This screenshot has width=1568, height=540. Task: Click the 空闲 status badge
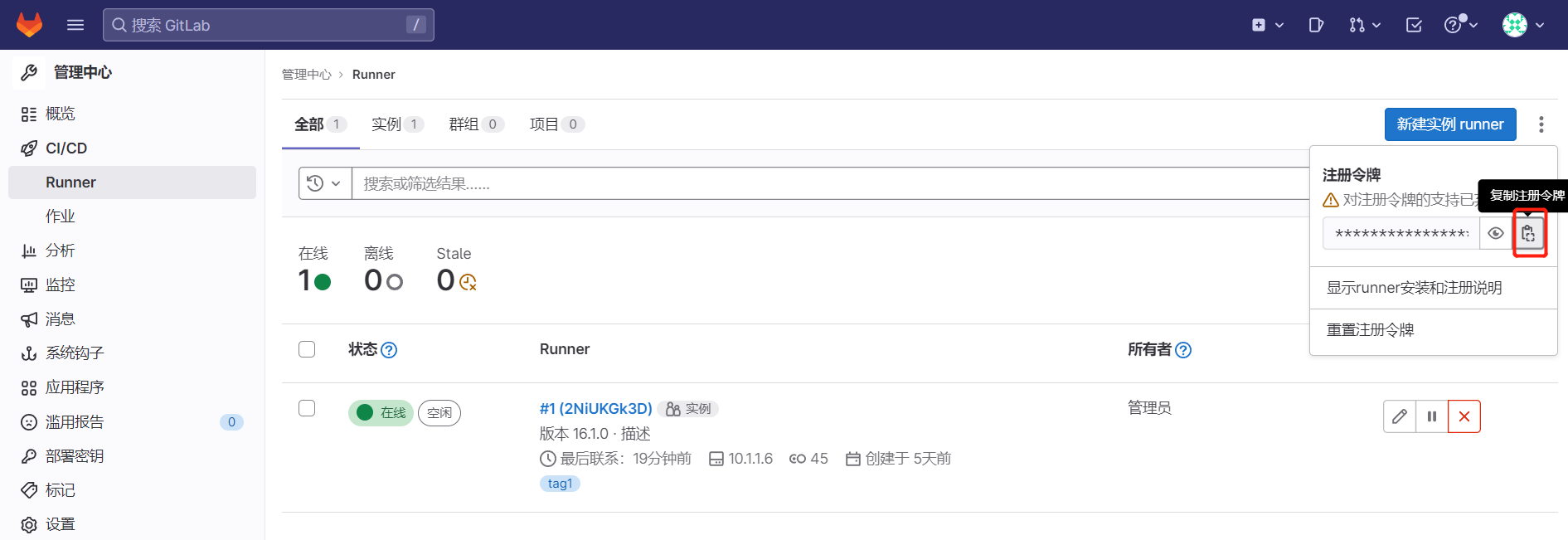[x=439, y=412]
